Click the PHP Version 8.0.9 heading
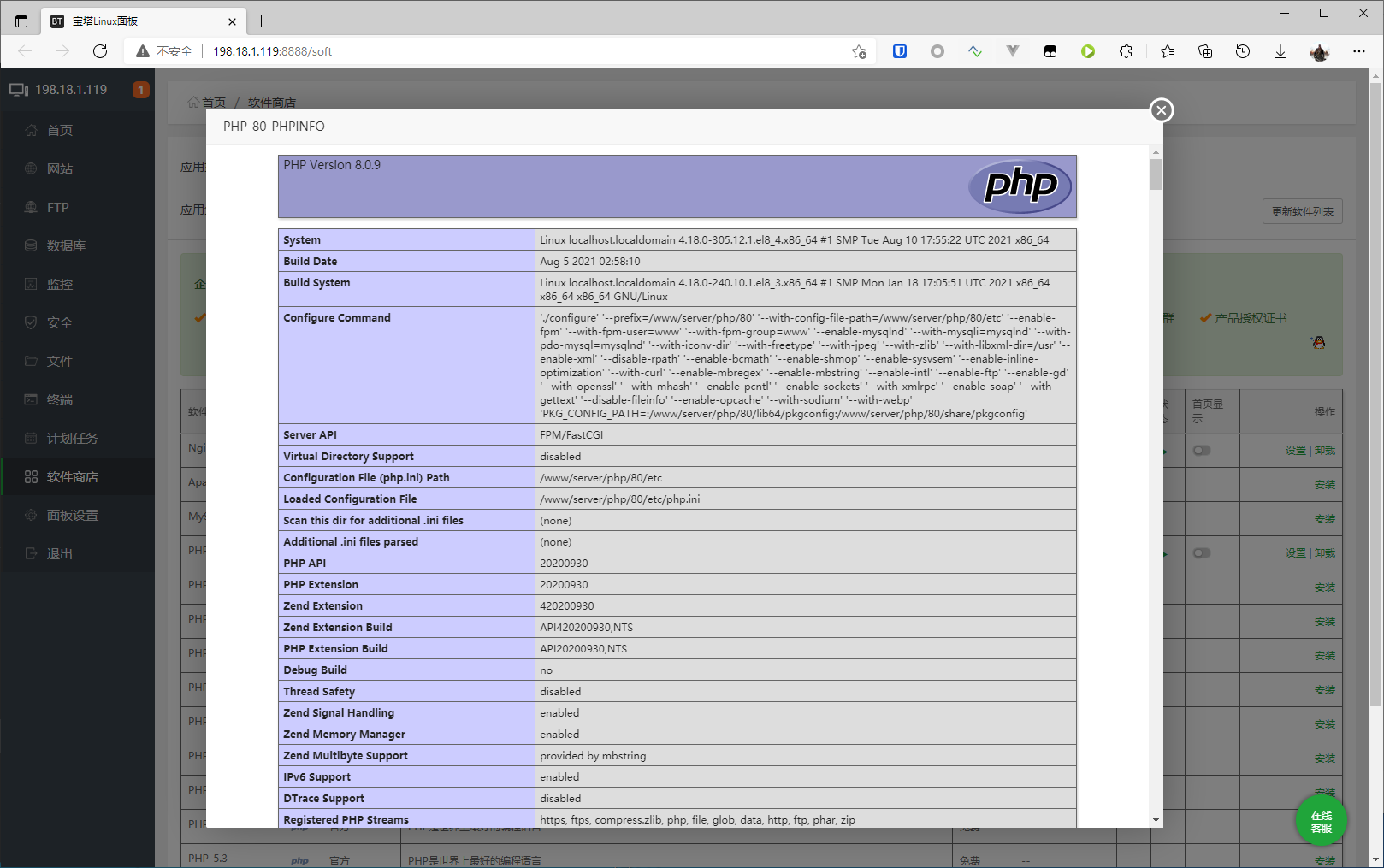The height and width of the screenshot is (868, 1384). click(332, 165)
